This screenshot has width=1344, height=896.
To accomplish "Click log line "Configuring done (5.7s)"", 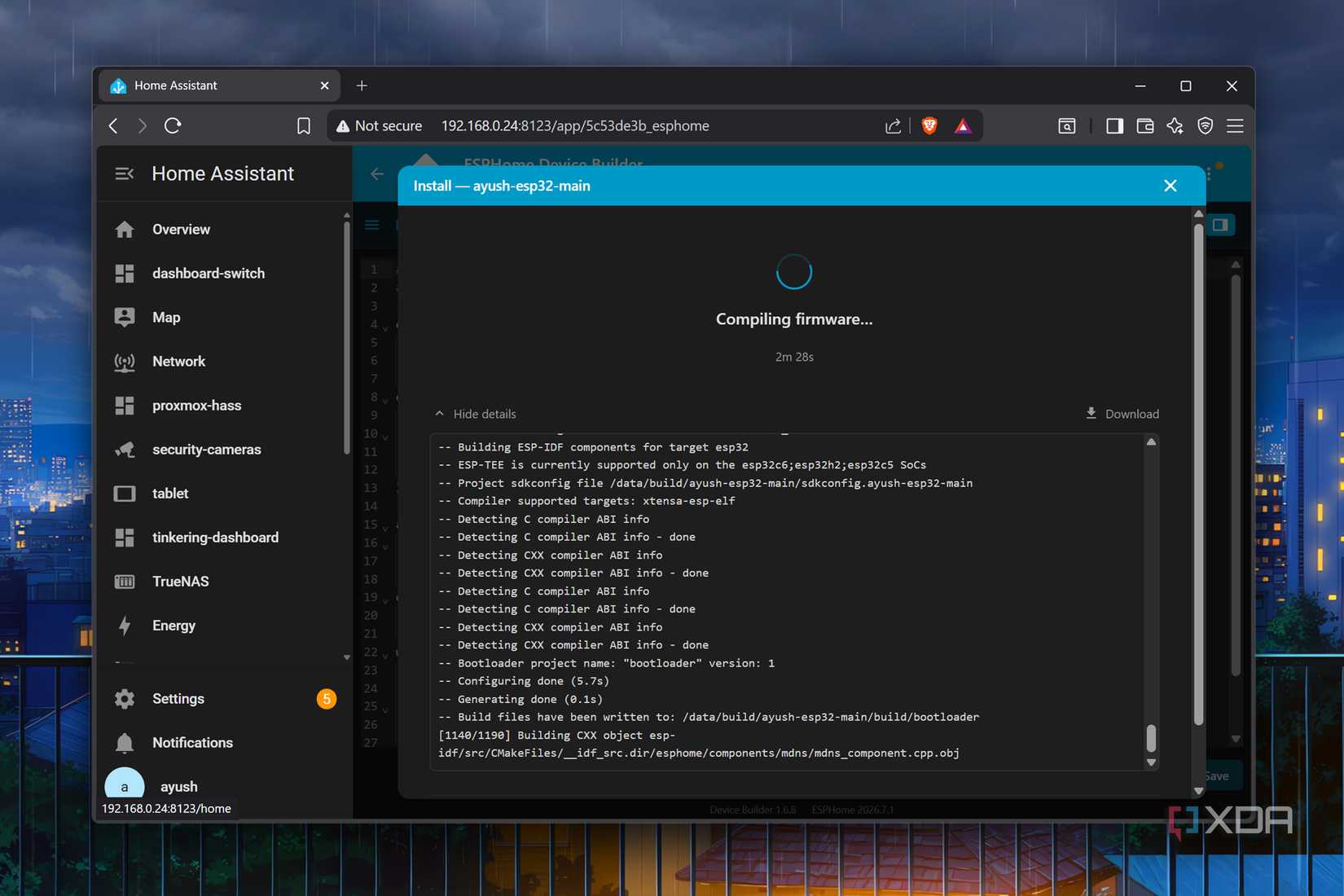I will 524,681.
